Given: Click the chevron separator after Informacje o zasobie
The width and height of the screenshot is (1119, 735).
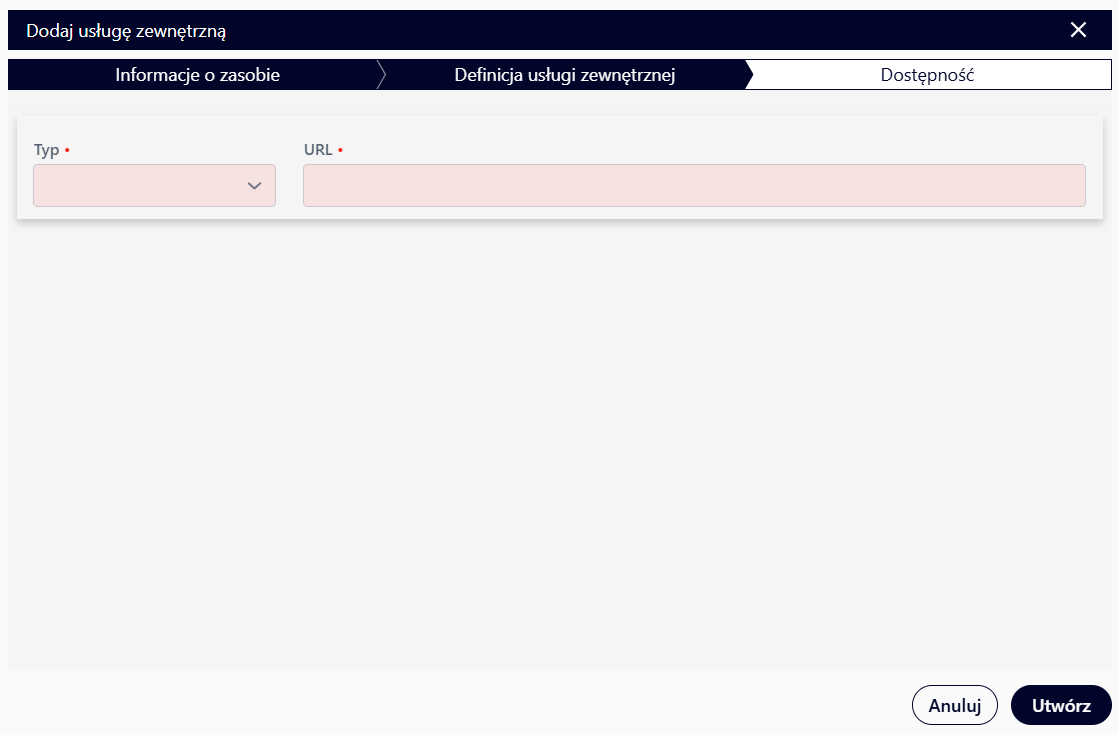Looking at the screenshot, I should (381, 75).
